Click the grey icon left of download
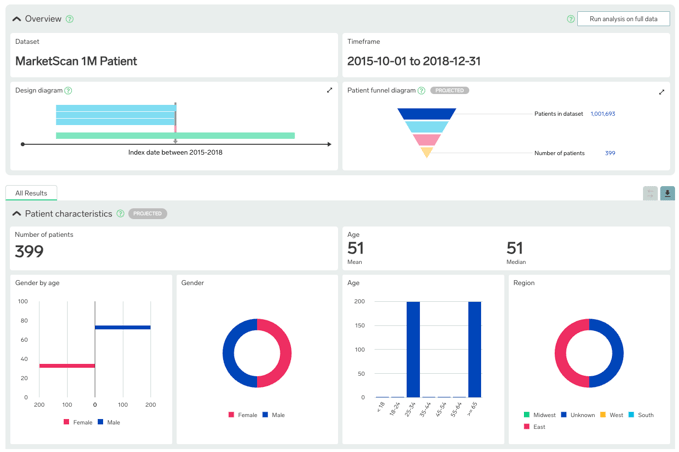679x452 pixels. coord(650,193)
